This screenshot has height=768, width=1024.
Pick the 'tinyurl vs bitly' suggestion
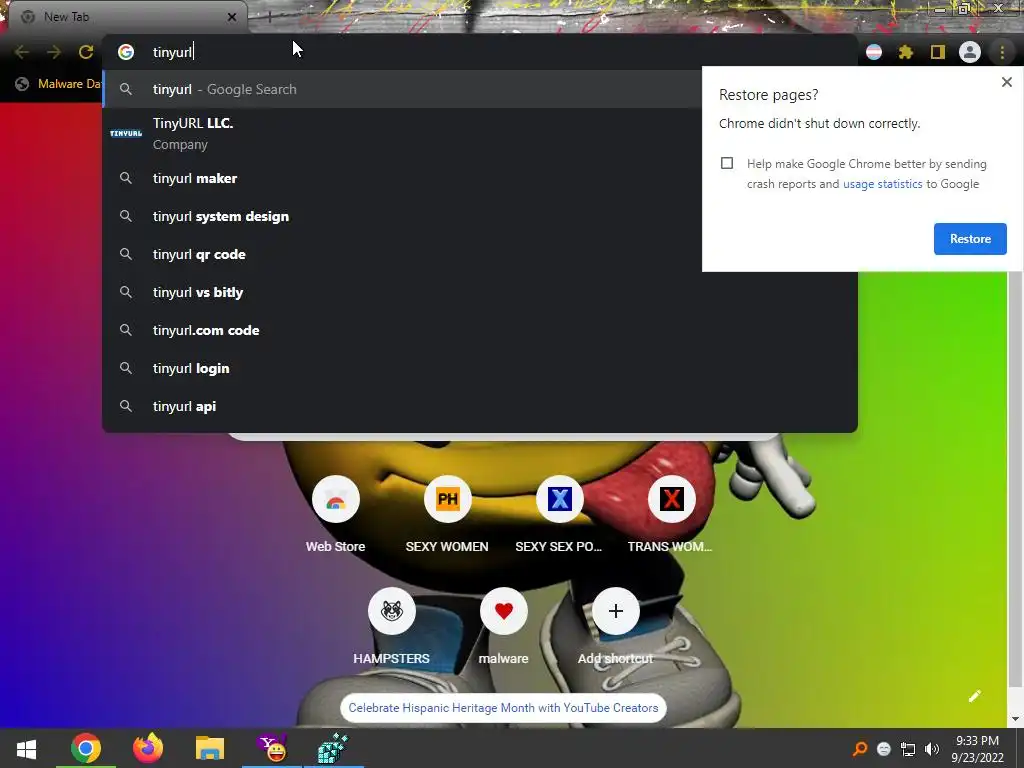[x=480, y=292]
